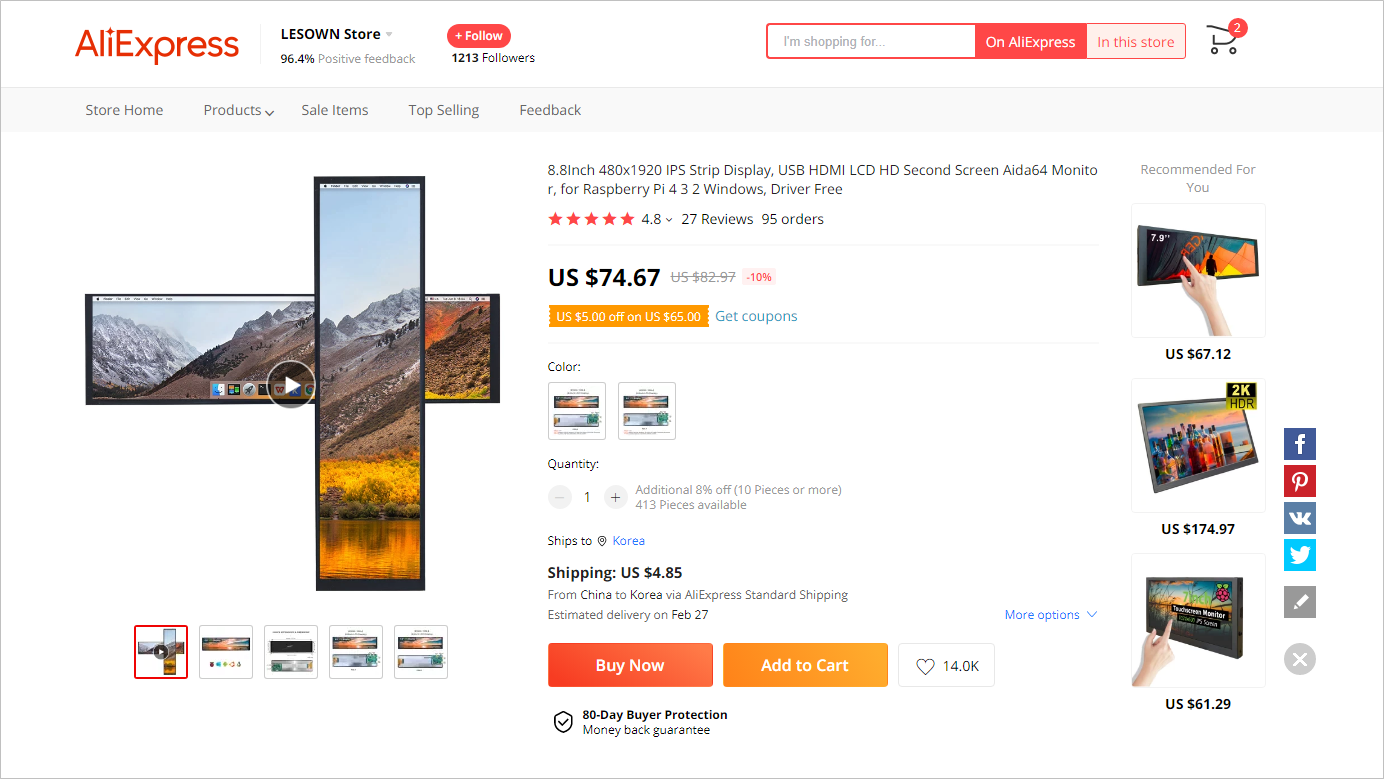Screen dimensions: 1384x779
Task: Expand the Products dropdown menu
Action: (238, 110)
